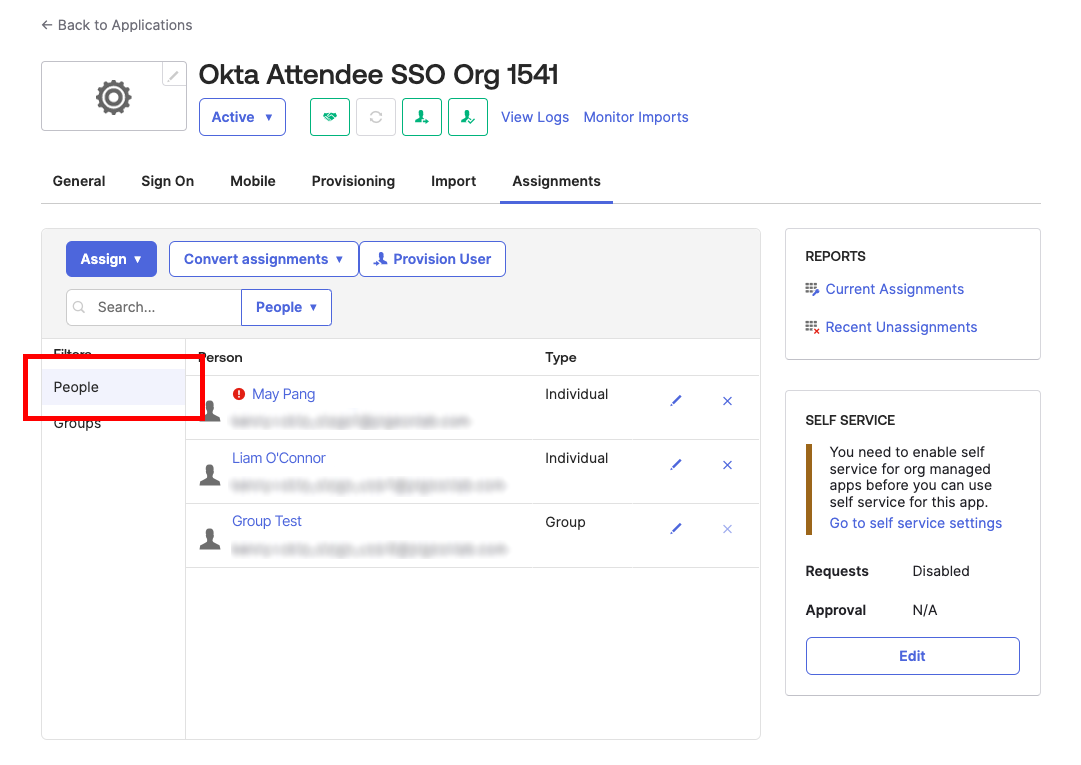Click the Type column header
1081x765 pixels.
560,358
